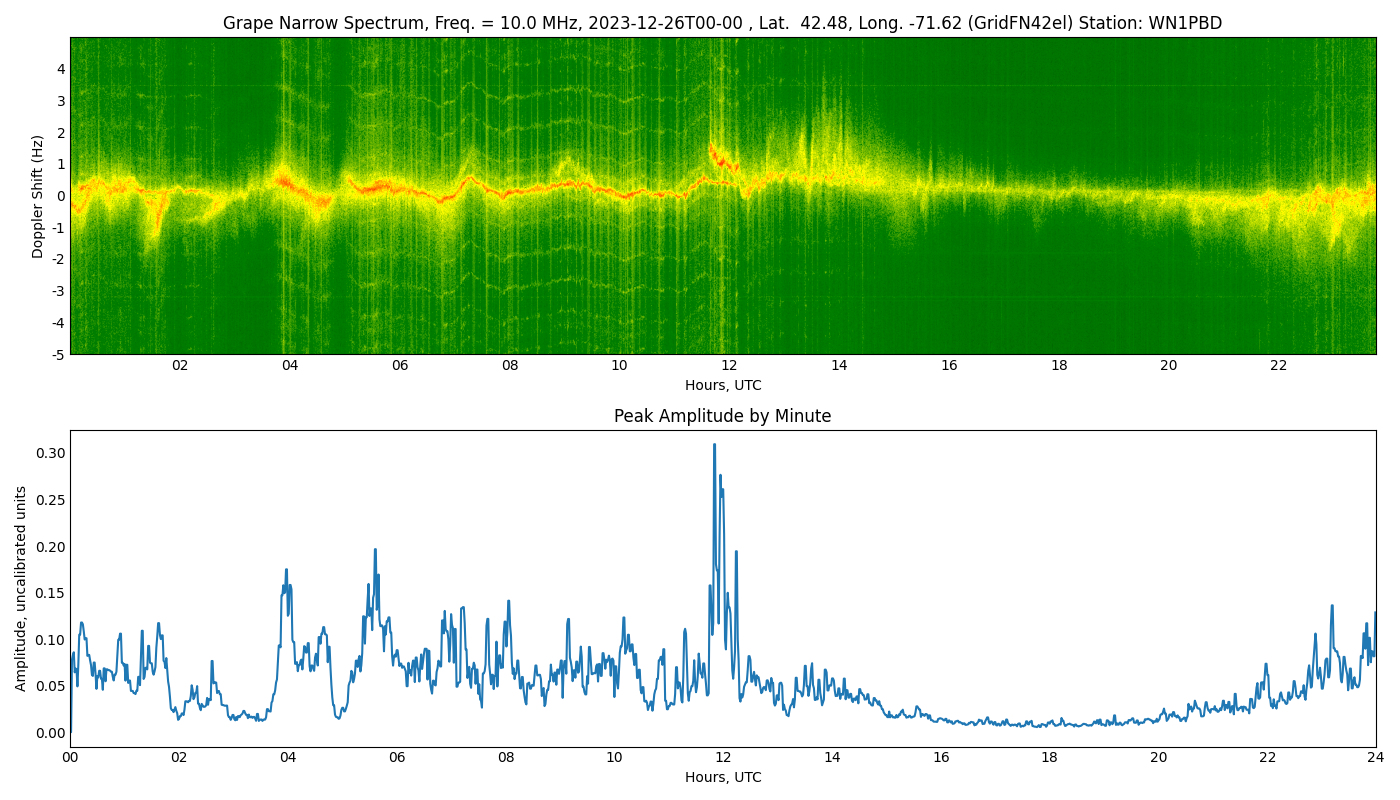Select the Amplitude, uncalibrated units axis label
Screen dimensions: 1400x800
tap(21, 588)
